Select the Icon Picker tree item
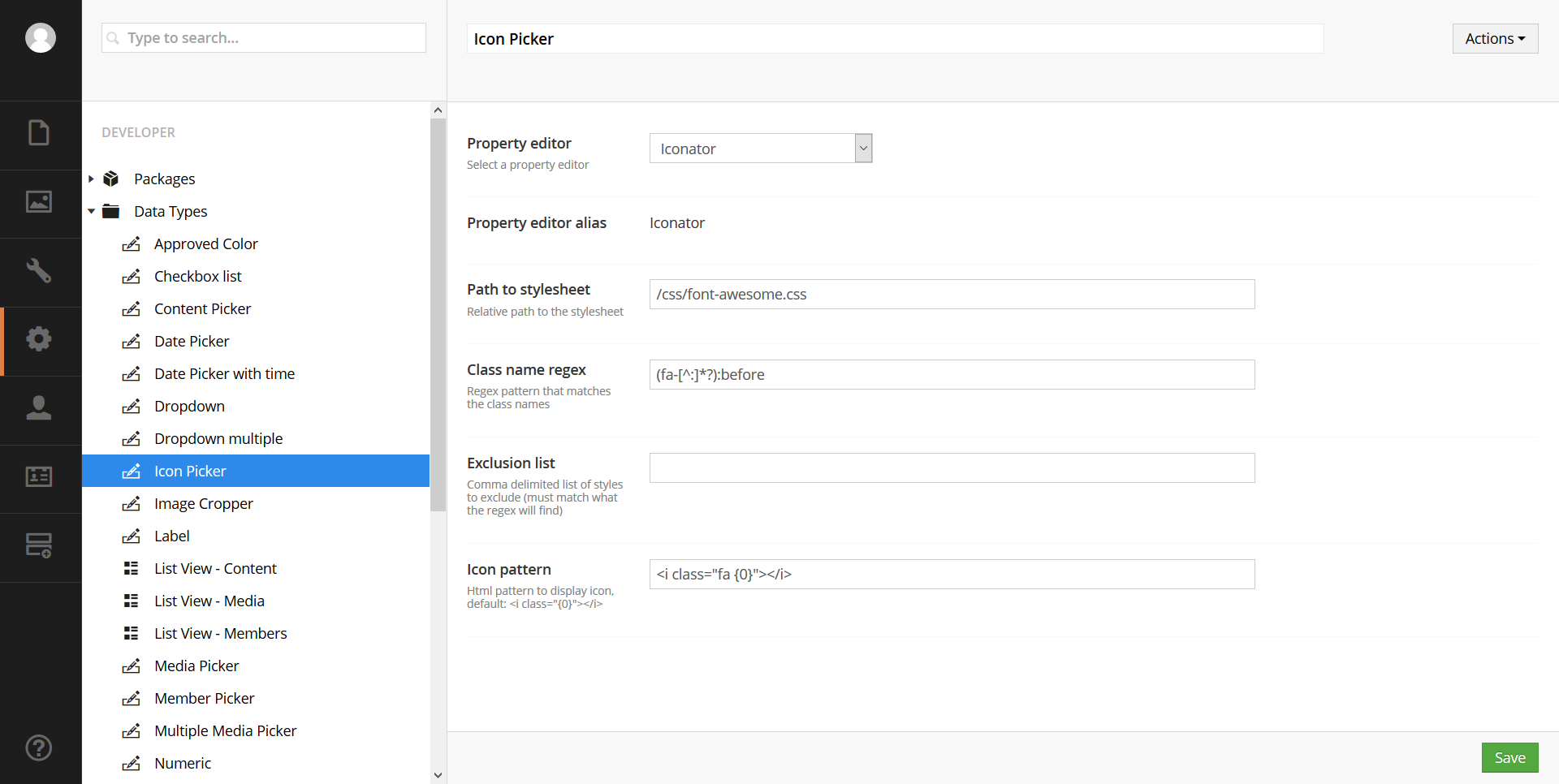Screen dimensions: 1559x784 (256, 471)
